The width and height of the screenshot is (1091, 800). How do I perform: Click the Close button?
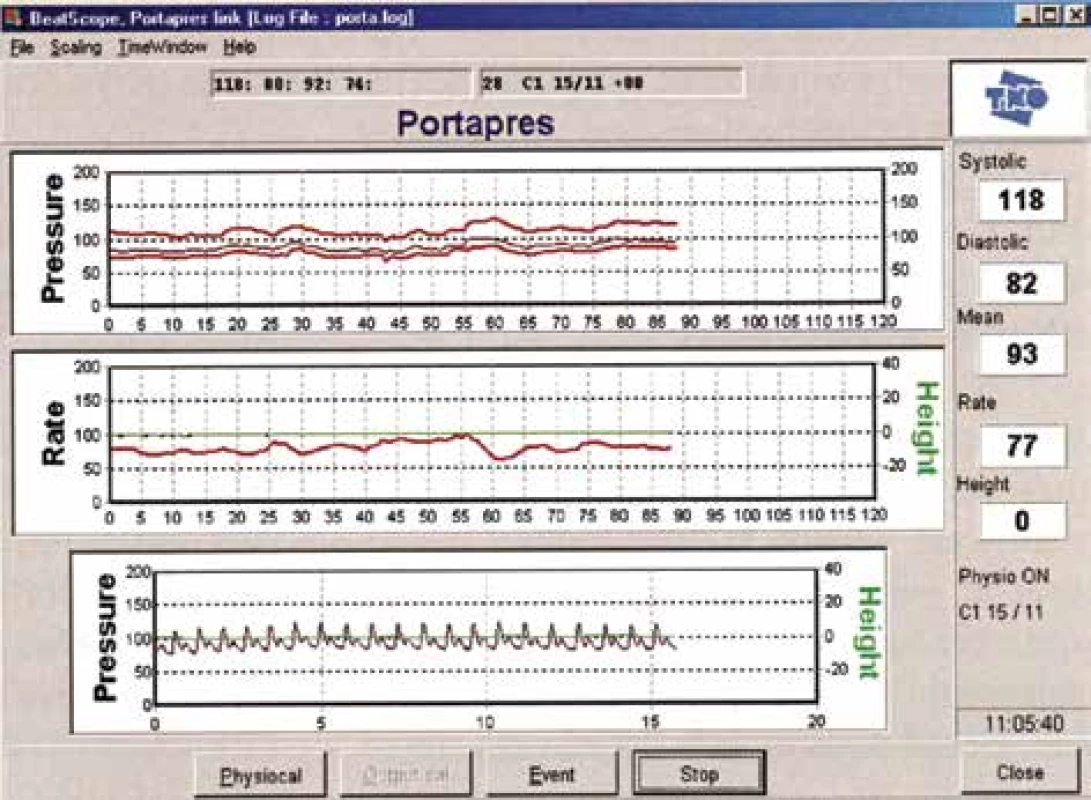pyautogui.click(x=1019, y=771)
